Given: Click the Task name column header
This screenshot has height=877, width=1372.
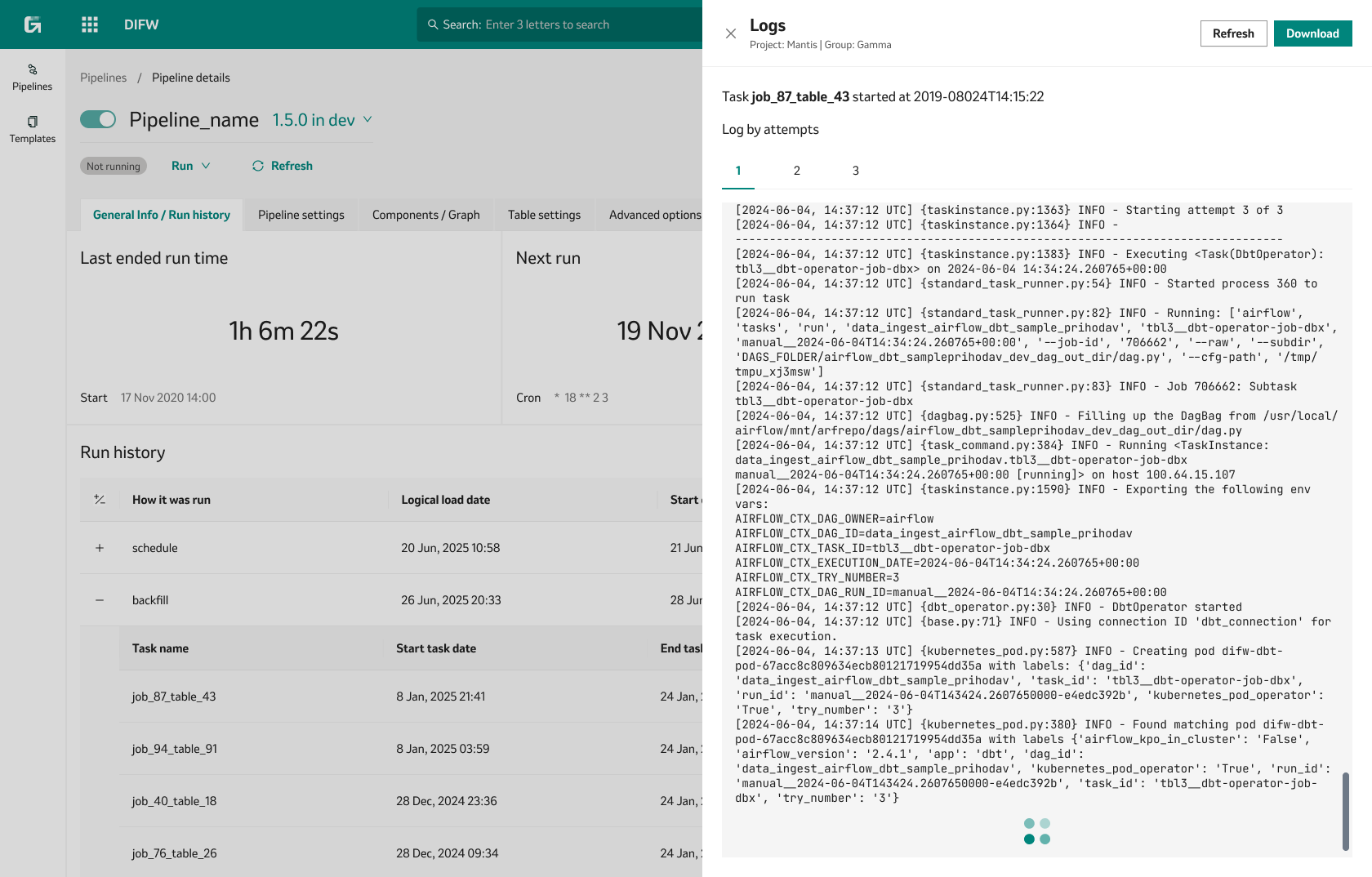Looking at the screenshot, I should click(160, 648).
